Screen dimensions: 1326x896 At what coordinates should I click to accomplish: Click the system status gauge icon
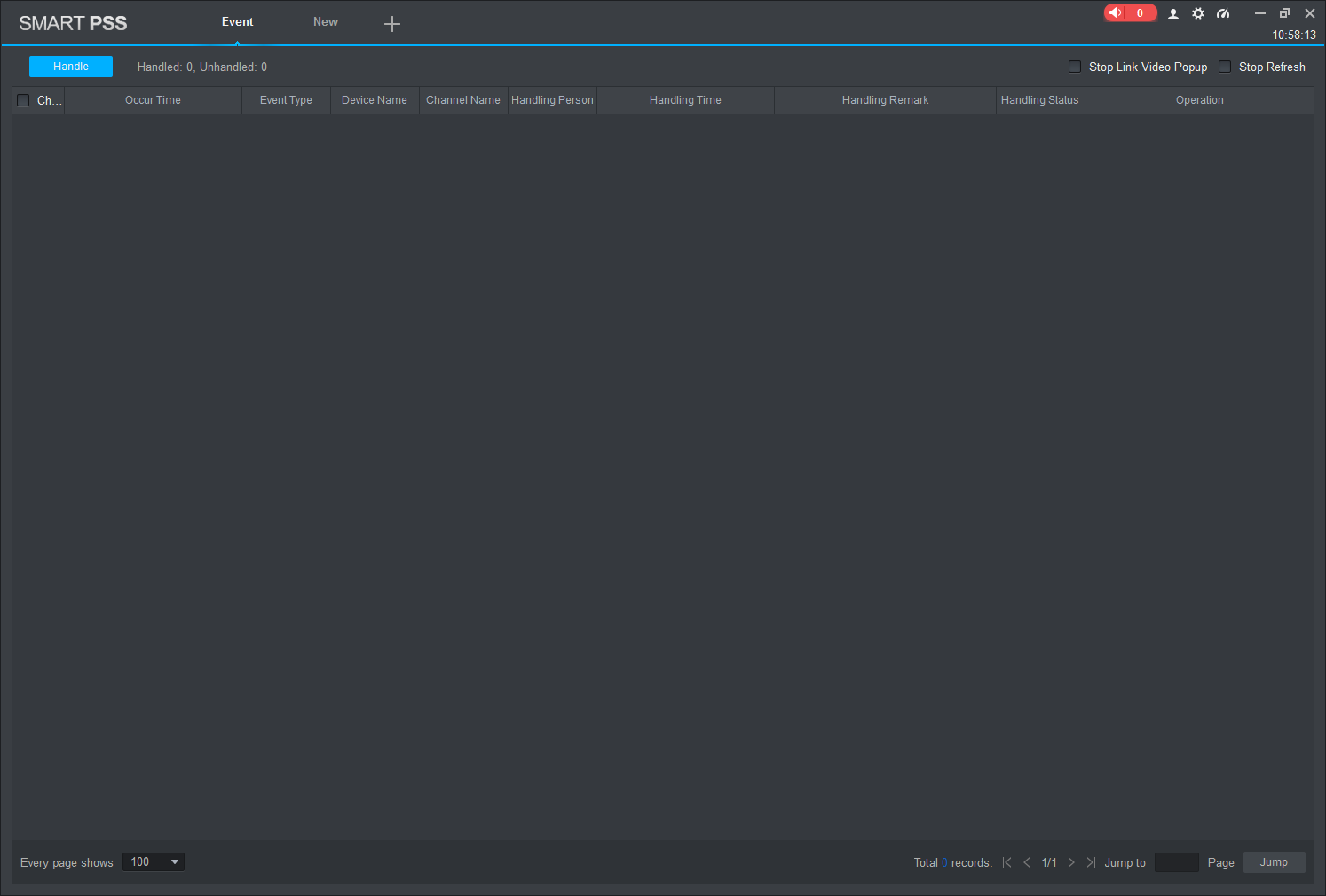pyautogui.click(x=1223, y=13)
